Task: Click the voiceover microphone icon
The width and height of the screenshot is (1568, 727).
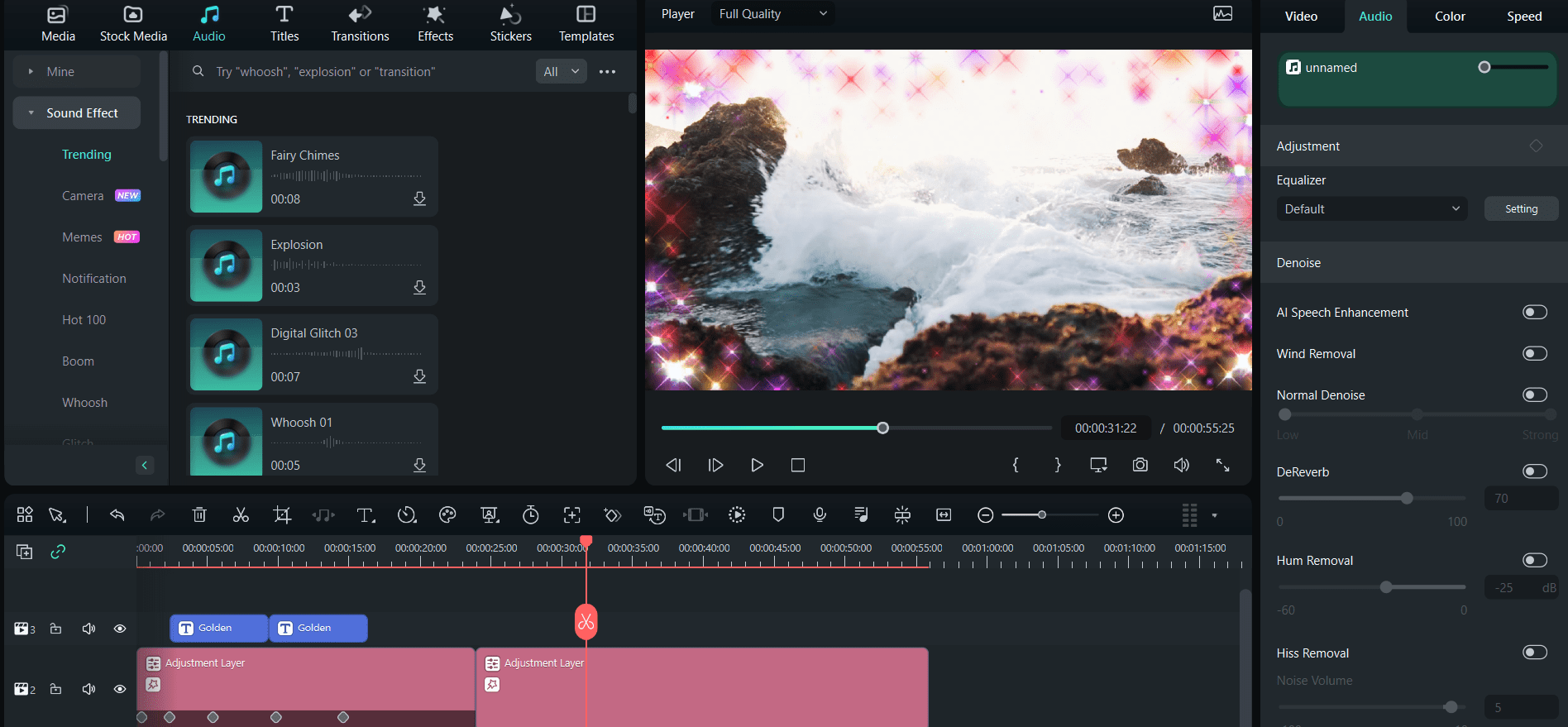Action: (820, 515)
